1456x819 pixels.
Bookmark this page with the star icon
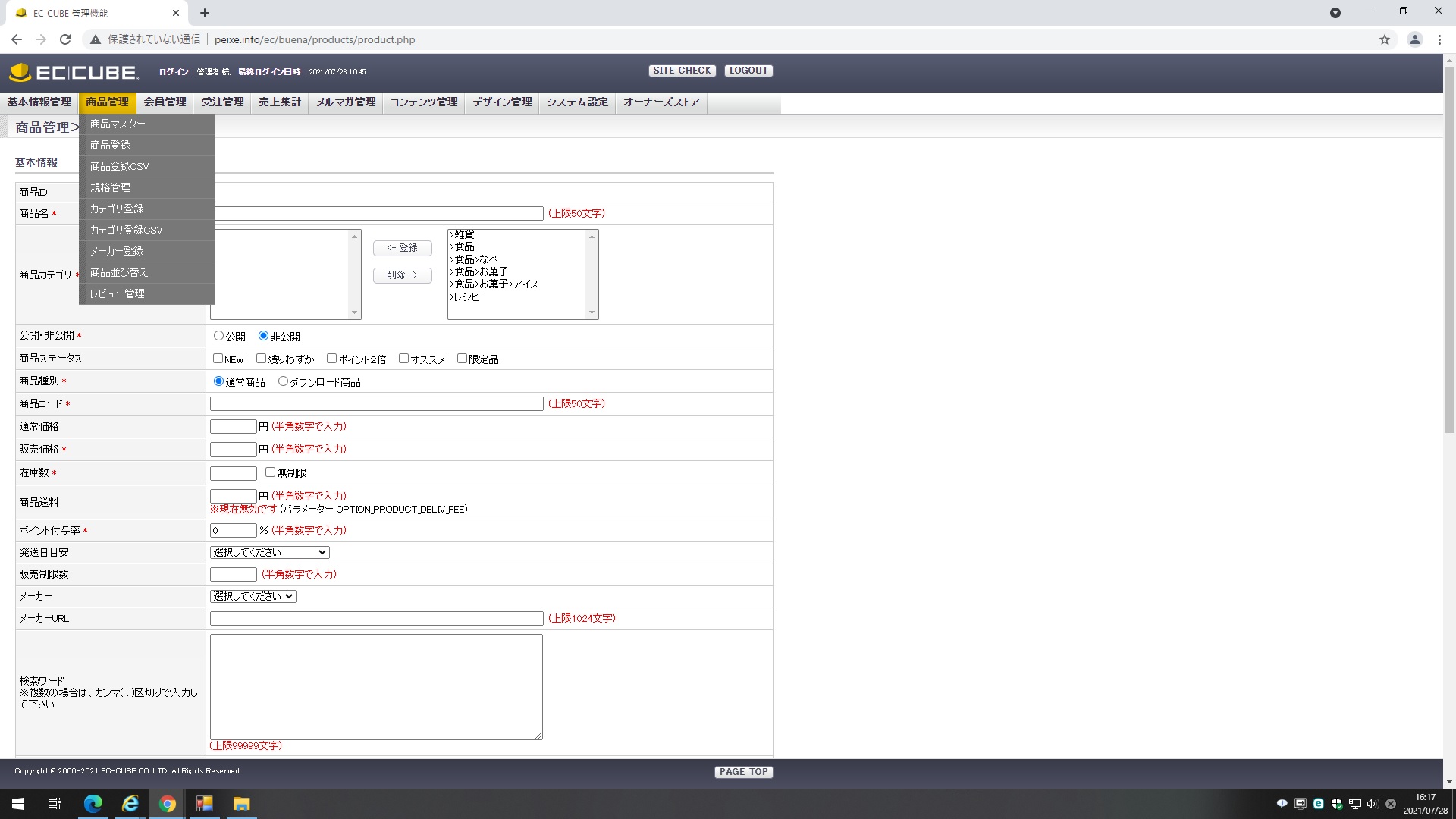point(1385,39)
